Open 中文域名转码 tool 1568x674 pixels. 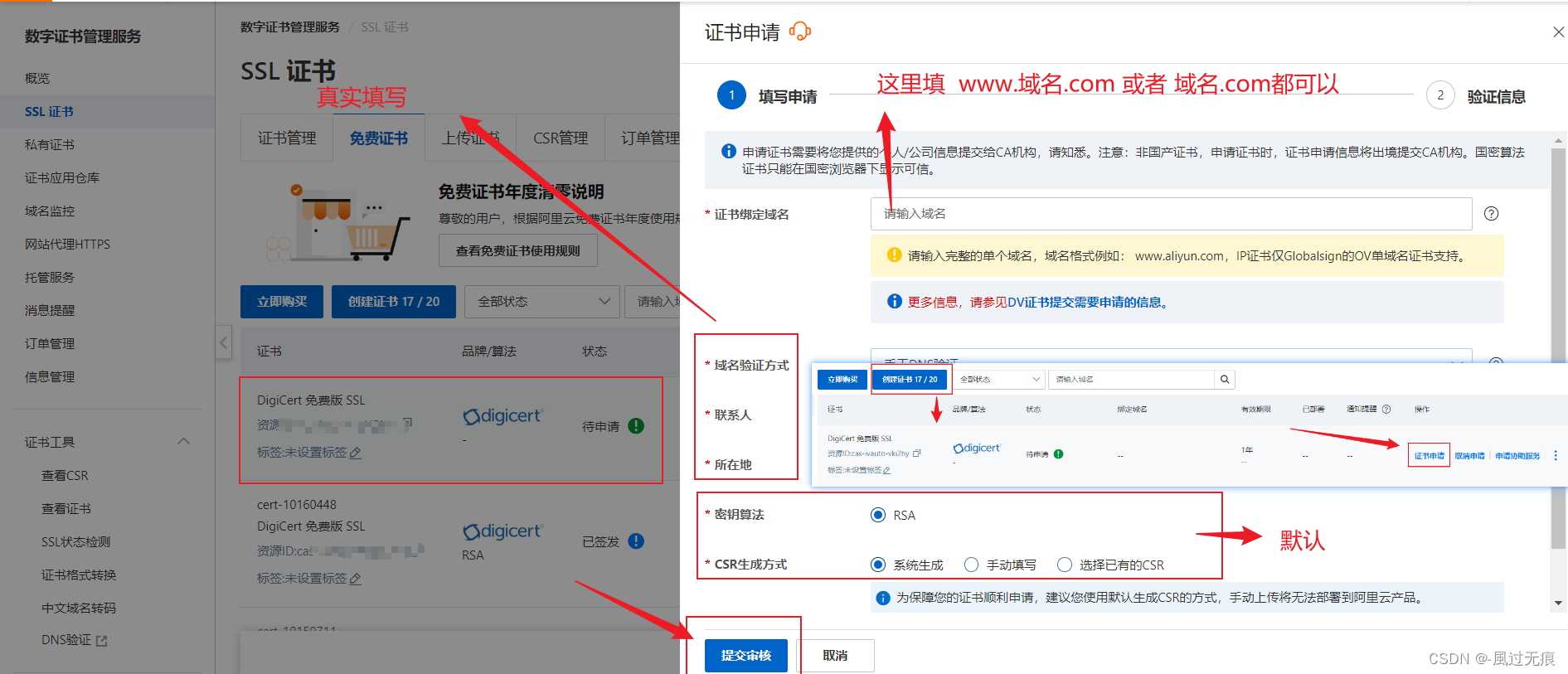coord(79,608)
